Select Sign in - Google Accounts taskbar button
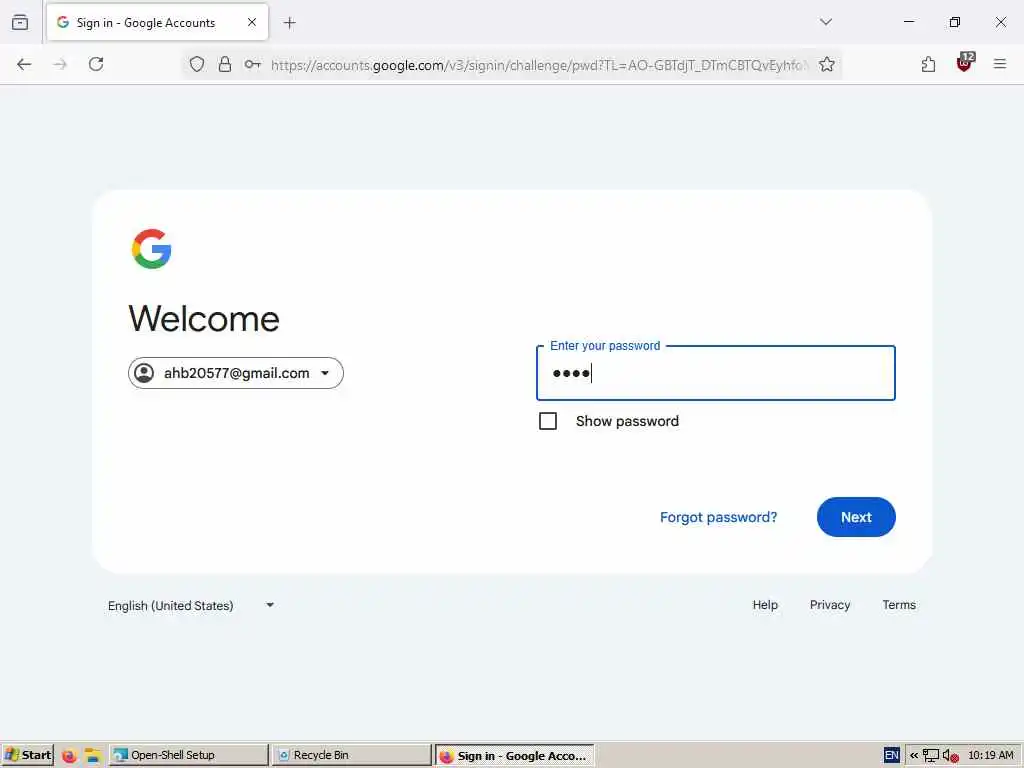 point(515,756)
